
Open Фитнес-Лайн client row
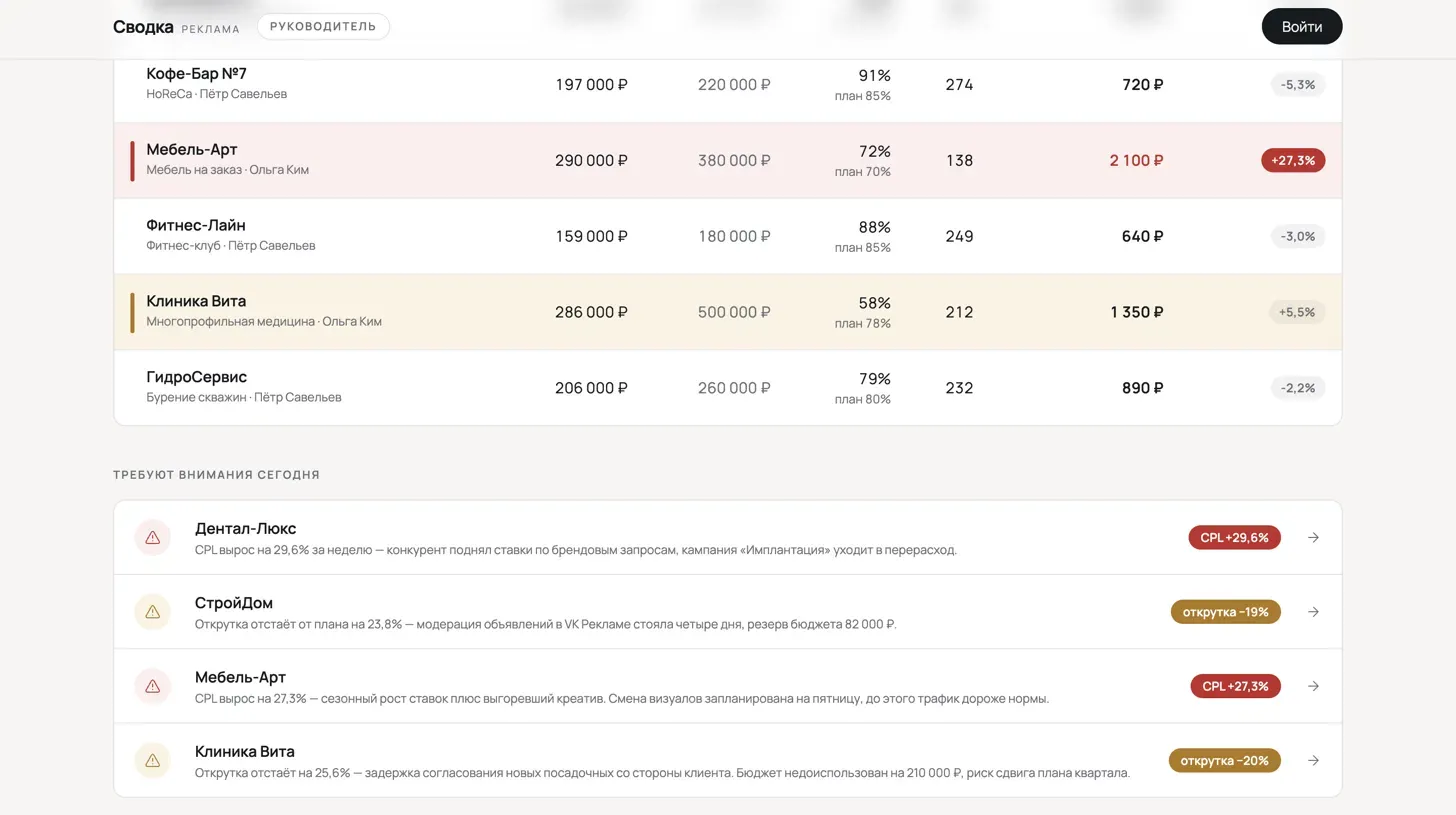click(728, 236)
